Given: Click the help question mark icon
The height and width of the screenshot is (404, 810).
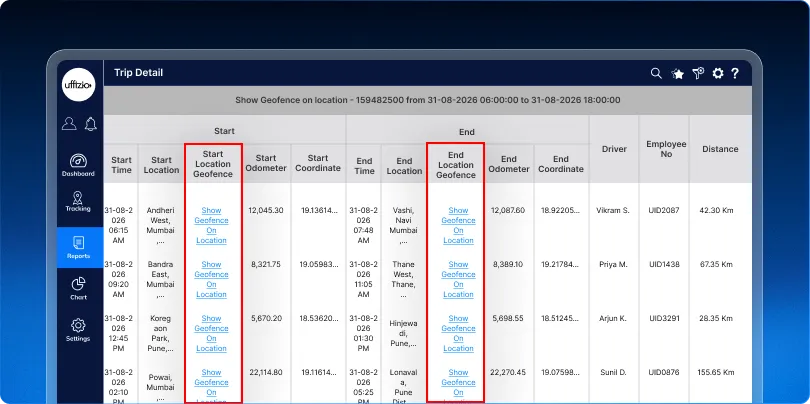Looking at the screenshot, I should (x=735, y=73).
